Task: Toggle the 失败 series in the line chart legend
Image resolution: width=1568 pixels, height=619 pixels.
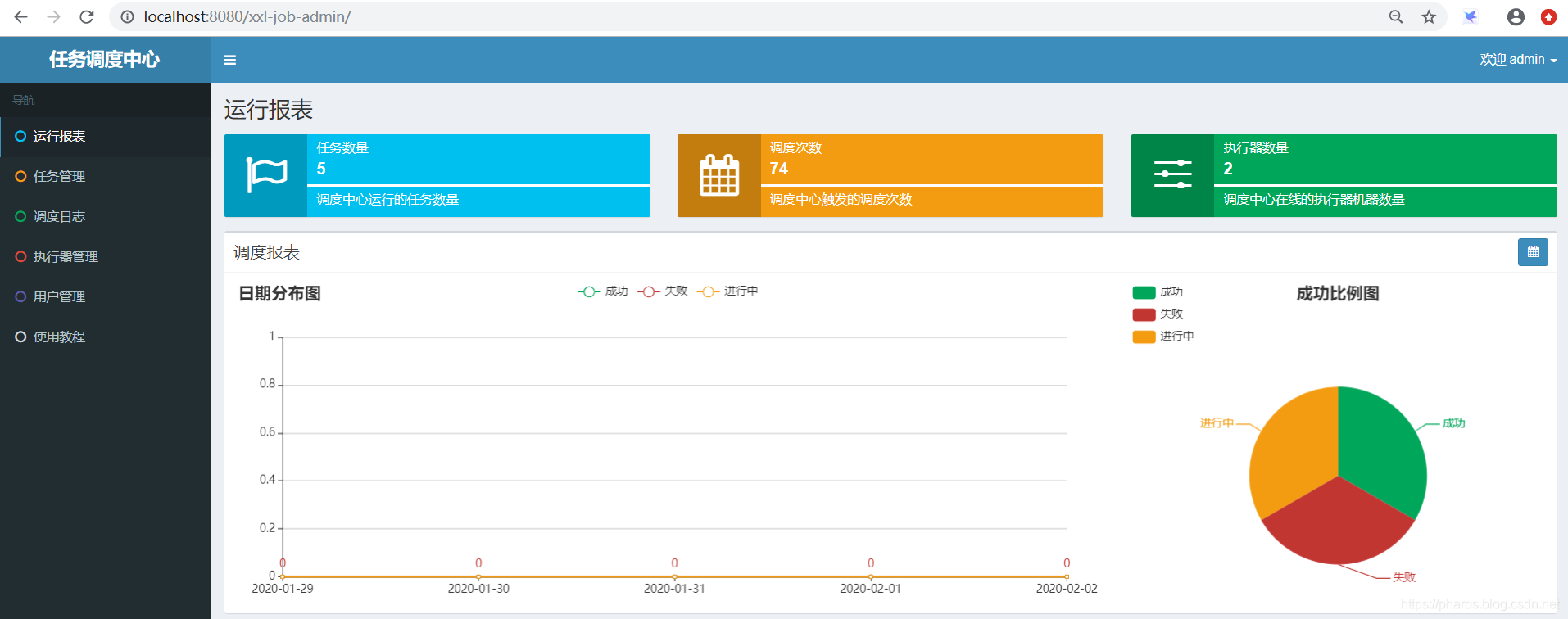Action: (x=663, y=291)
